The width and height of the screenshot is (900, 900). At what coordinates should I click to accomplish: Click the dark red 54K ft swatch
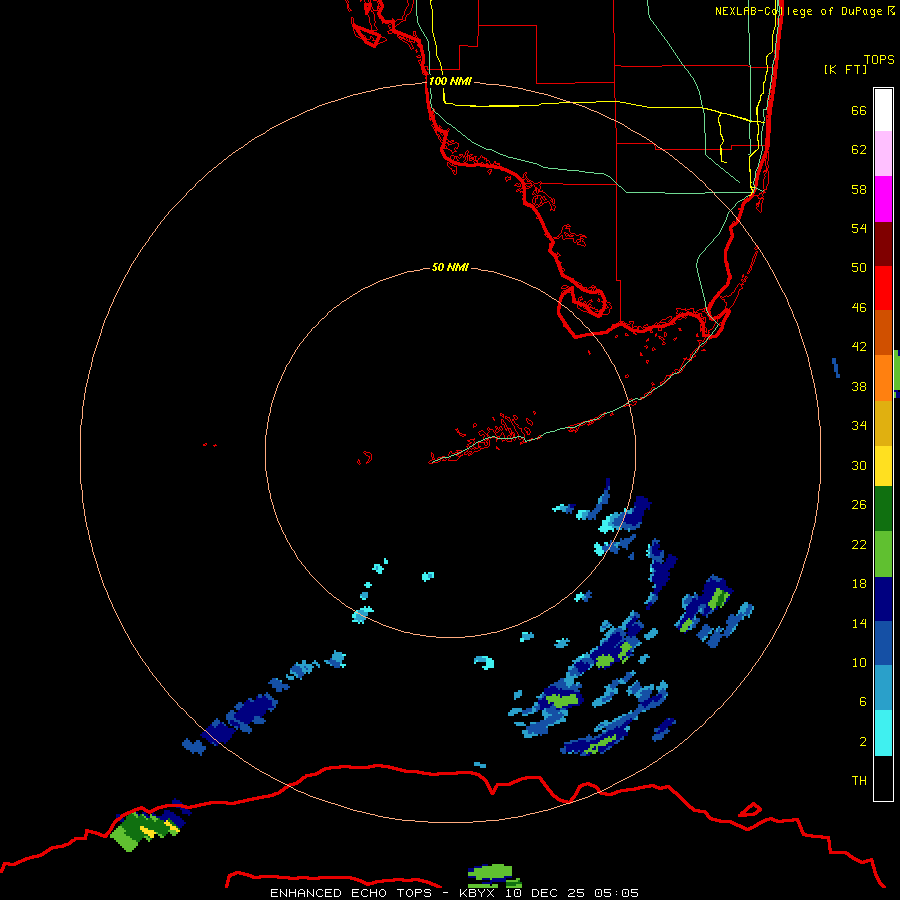click(x=883, y=243)
